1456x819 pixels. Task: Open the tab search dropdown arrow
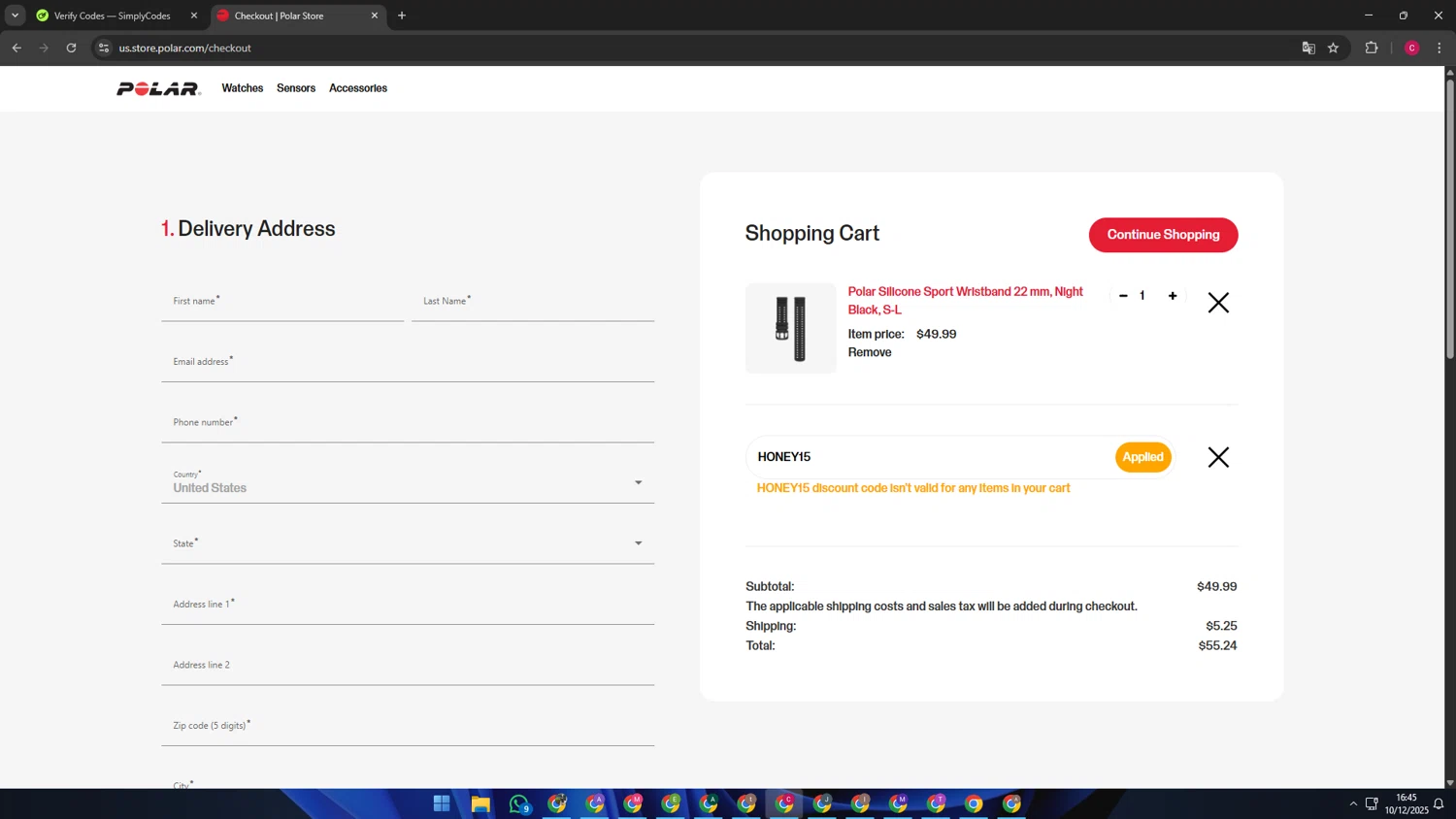(x=15, y=16)
